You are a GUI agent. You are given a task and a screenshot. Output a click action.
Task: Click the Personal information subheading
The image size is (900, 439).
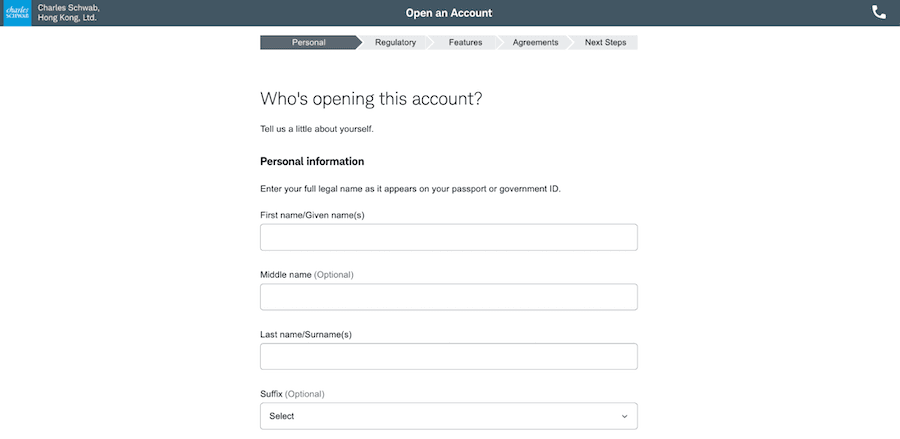[x=312, y=161]
